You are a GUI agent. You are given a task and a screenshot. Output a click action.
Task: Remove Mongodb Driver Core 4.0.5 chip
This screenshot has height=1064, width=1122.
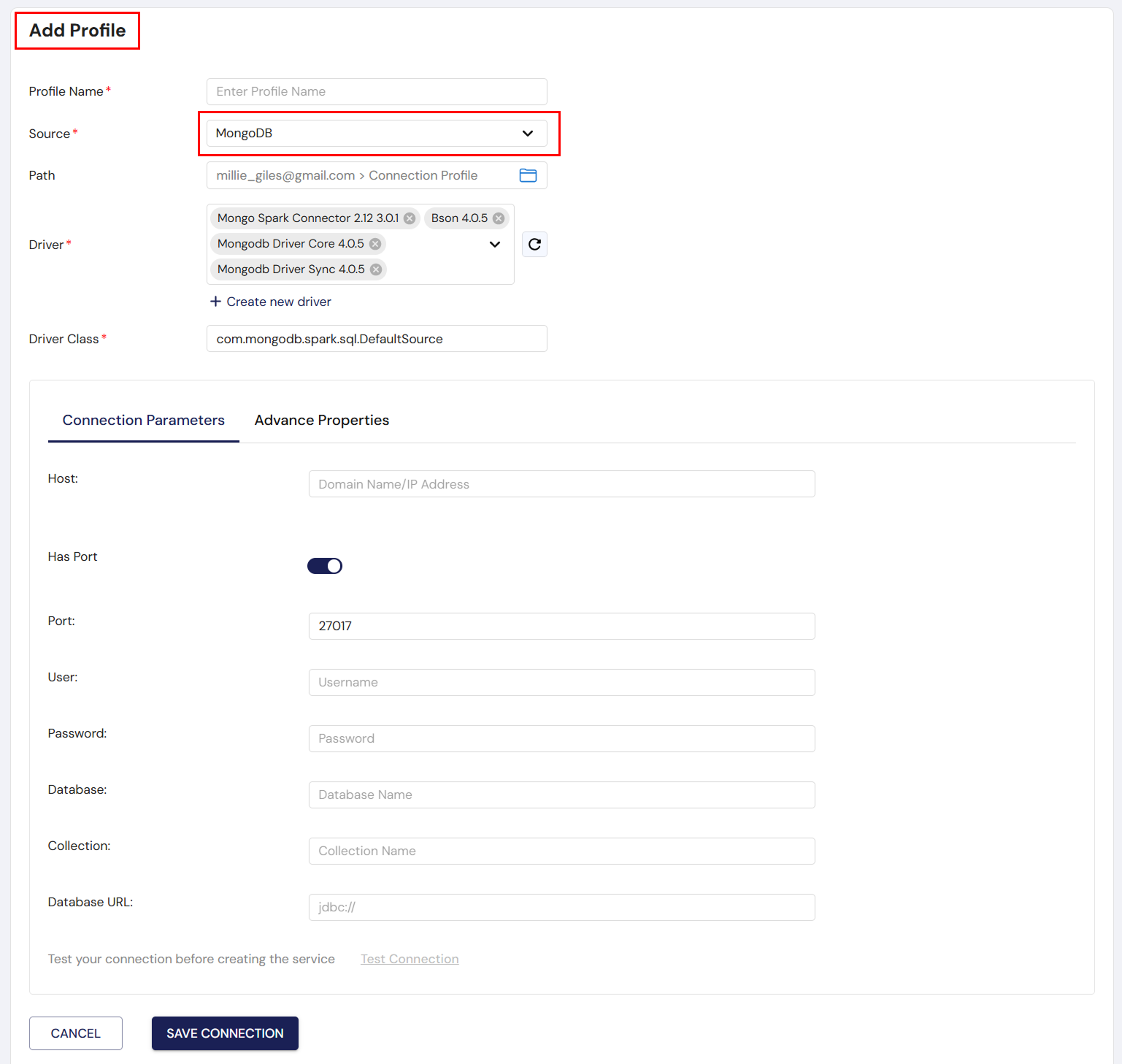[x=375, y=244]
